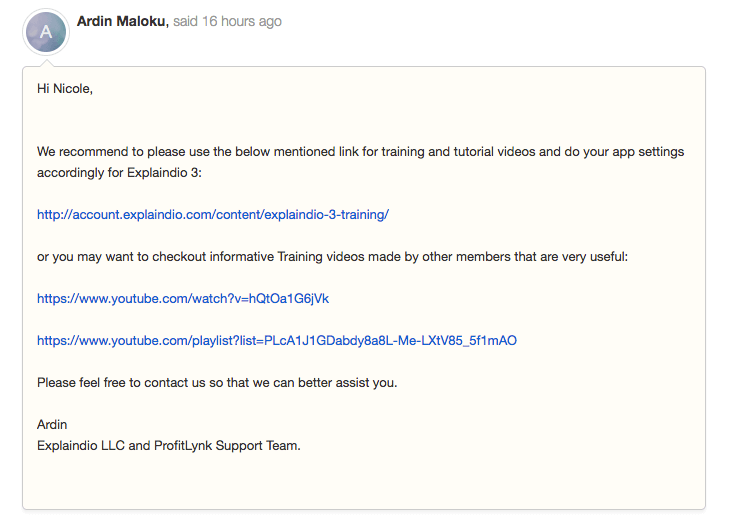Click the "Please feel free to contact us" line
Image resolution: width=731 pixels, height=527 pixels.
217,382
